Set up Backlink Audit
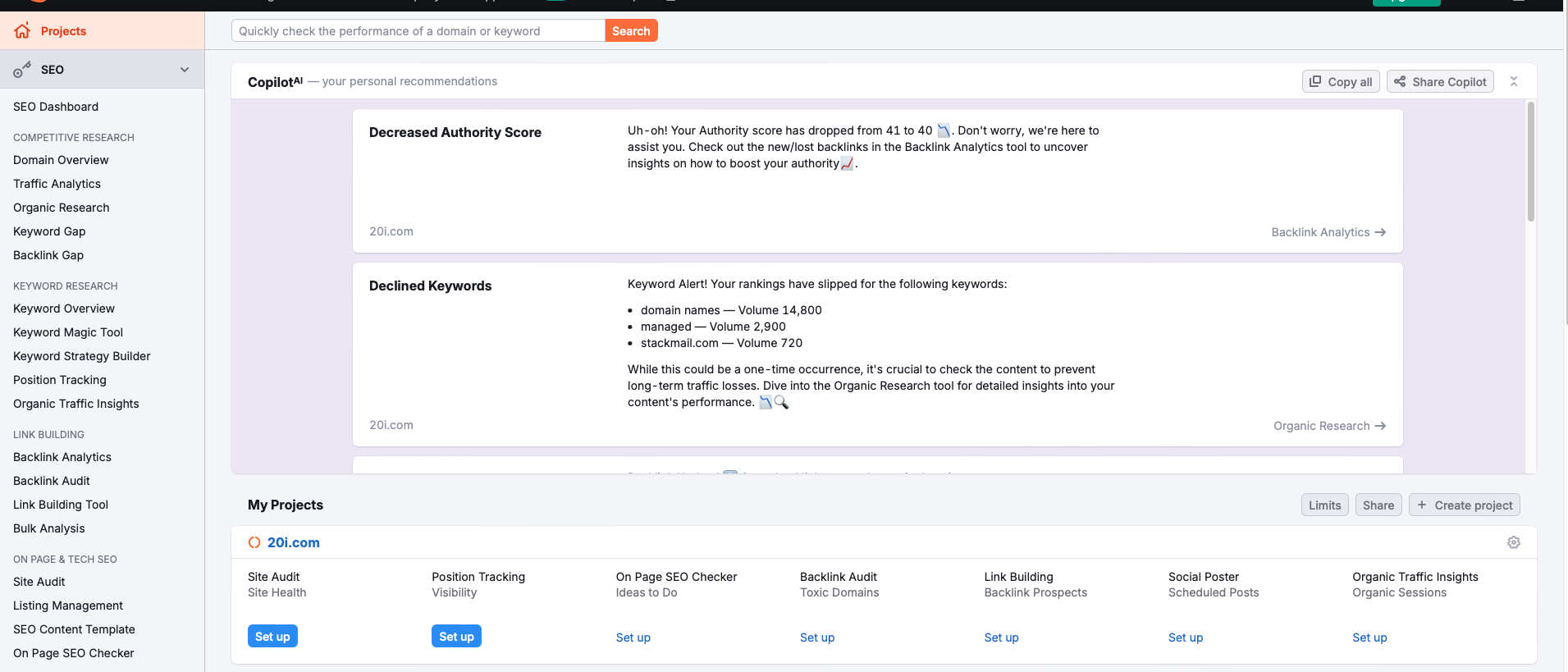Image resolution: width=1568 pixels, height=672 pixels. pyautogui.click(x=817, y=638)
